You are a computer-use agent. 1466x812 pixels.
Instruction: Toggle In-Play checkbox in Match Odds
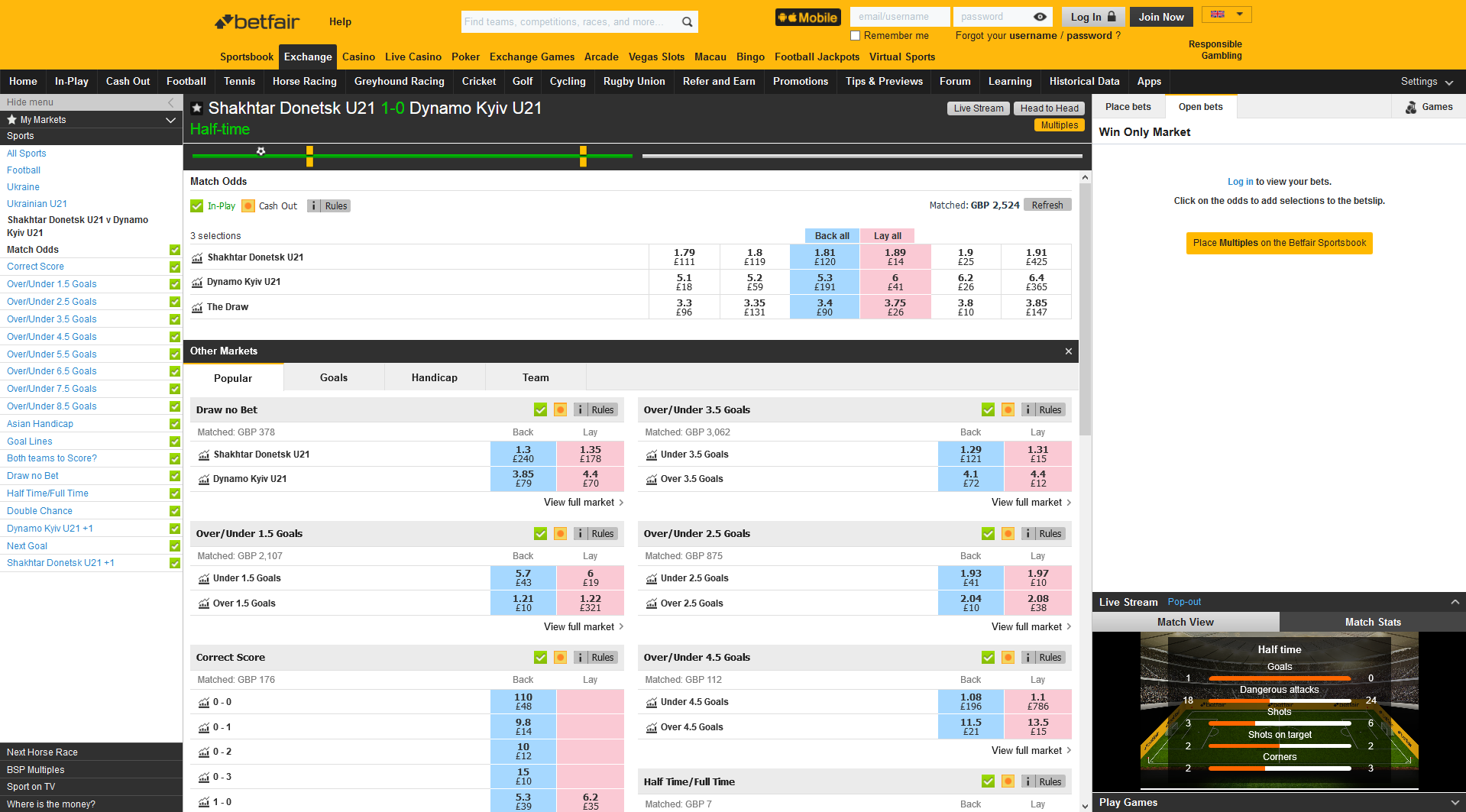196,205
